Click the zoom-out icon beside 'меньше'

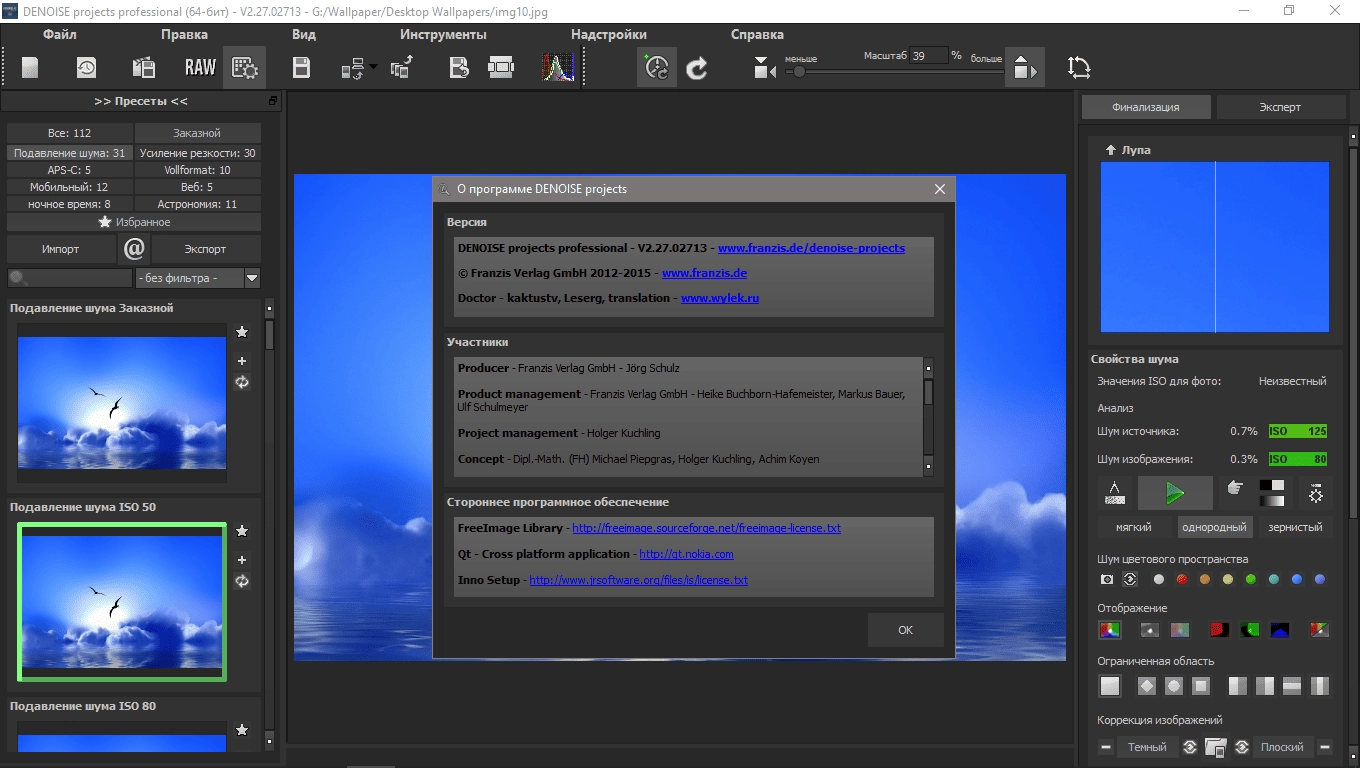click(765, 67)
